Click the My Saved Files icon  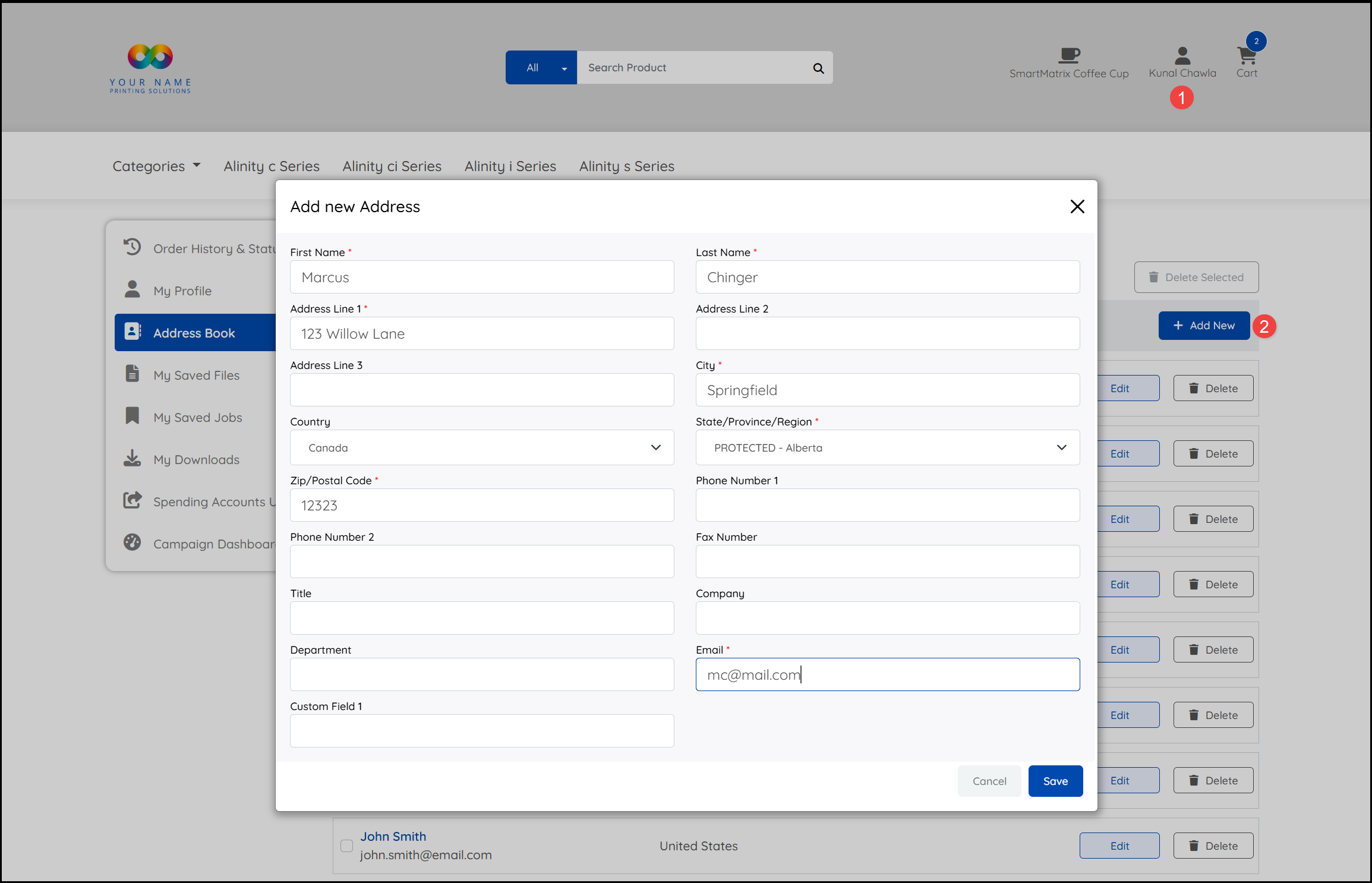pos(132,374)
